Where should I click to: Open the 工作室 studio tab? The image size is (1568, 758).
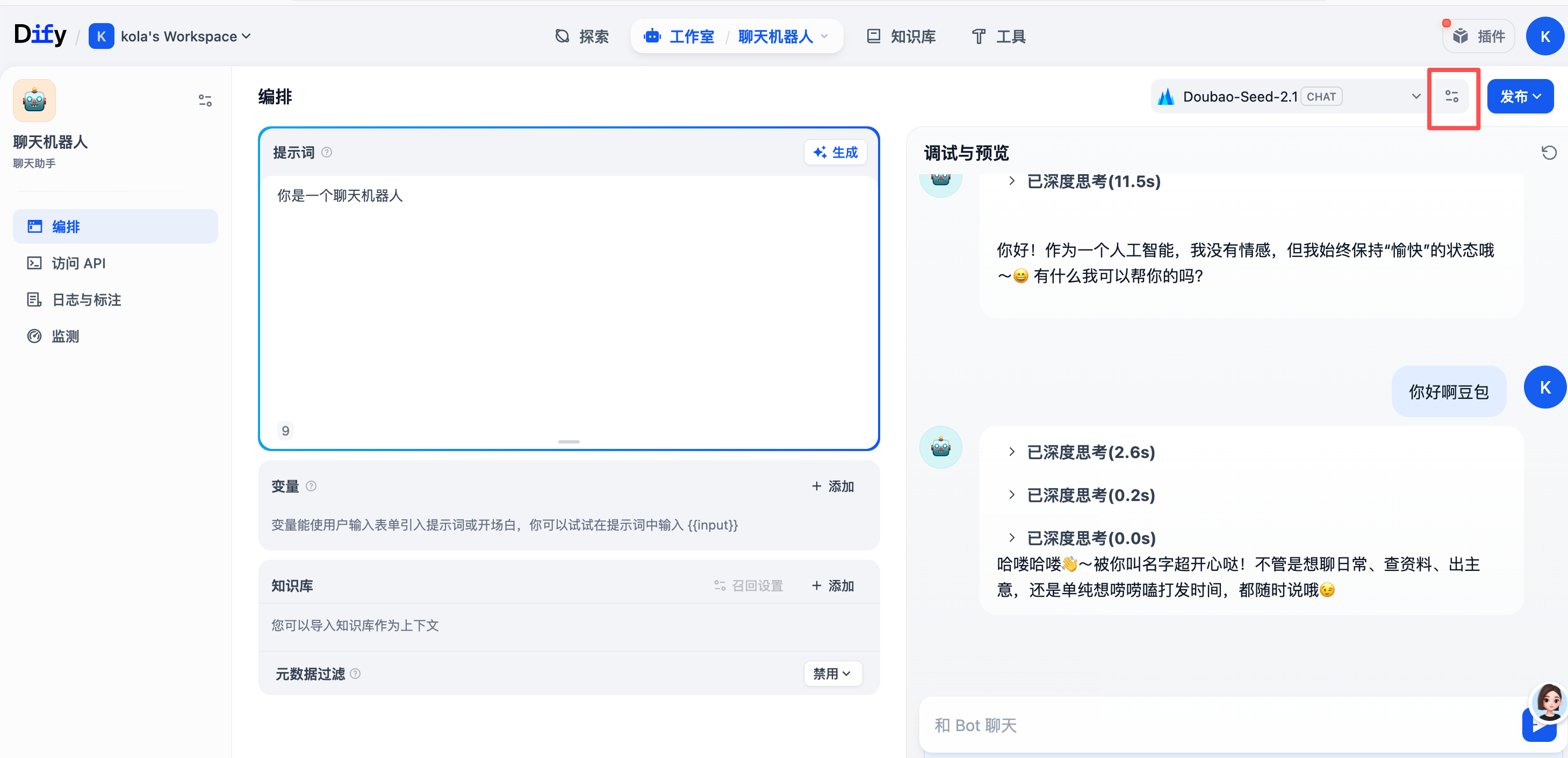[679, 37]
